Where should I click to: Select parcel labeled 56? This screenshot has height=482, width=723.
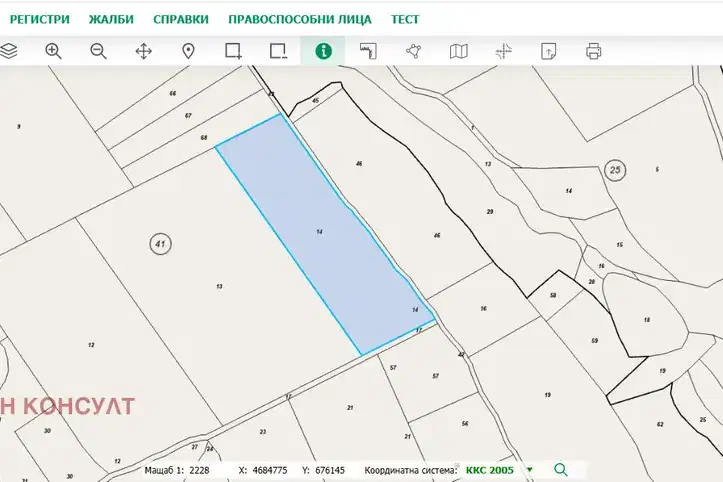tap(465, 423)
